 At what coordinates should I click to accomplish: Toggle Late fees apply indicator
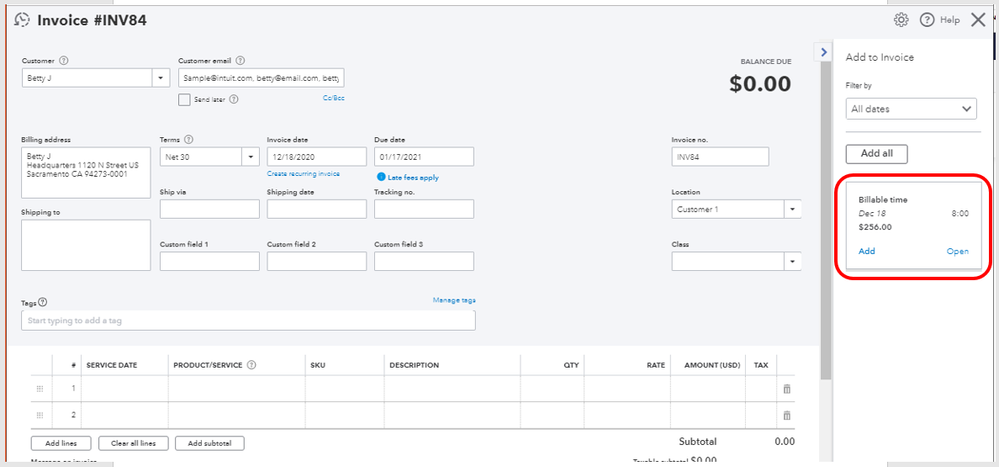(382, 177)
